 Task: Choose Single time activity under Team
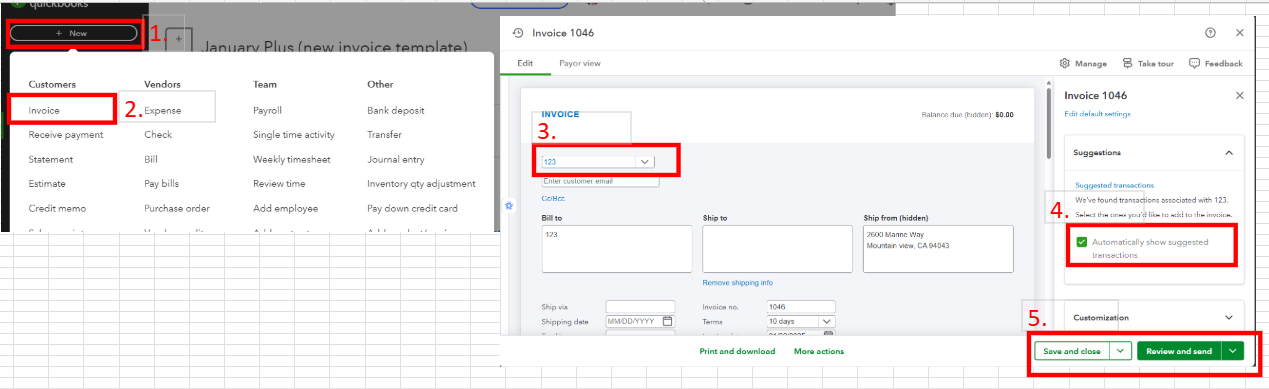tap(294, 134)
